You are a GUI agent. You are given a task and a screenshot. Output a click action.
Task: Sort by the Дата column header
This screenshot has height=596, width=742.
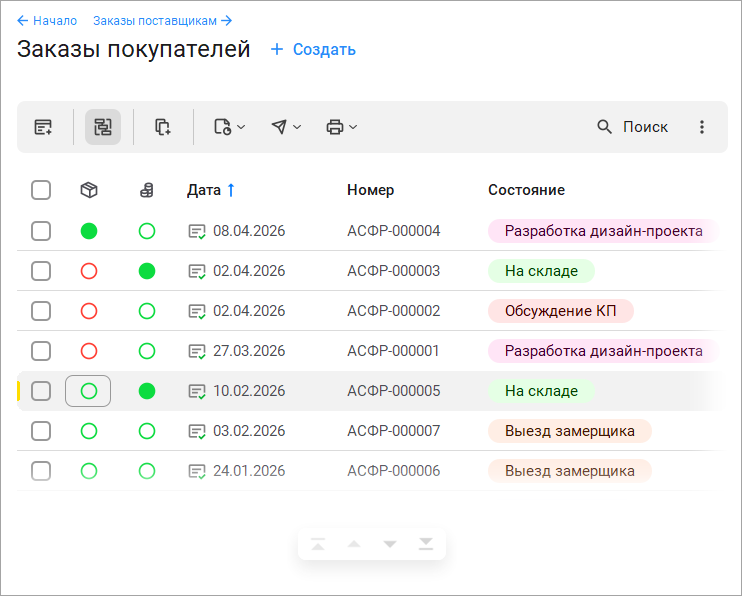pyautogui.click(x=205, y=190)
